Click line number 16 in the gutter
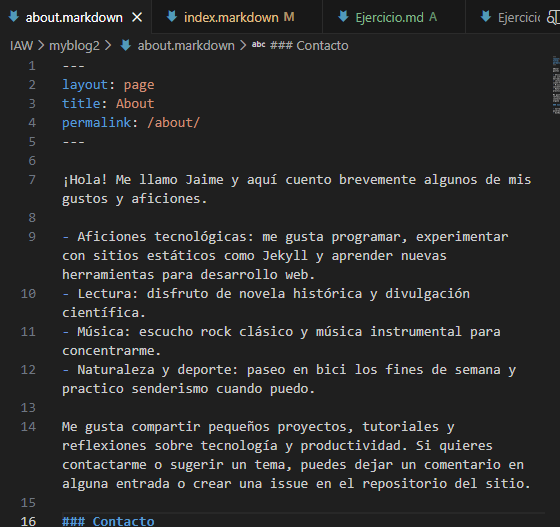The width and height of the screenshot is (560, 527). coord(28,521)
